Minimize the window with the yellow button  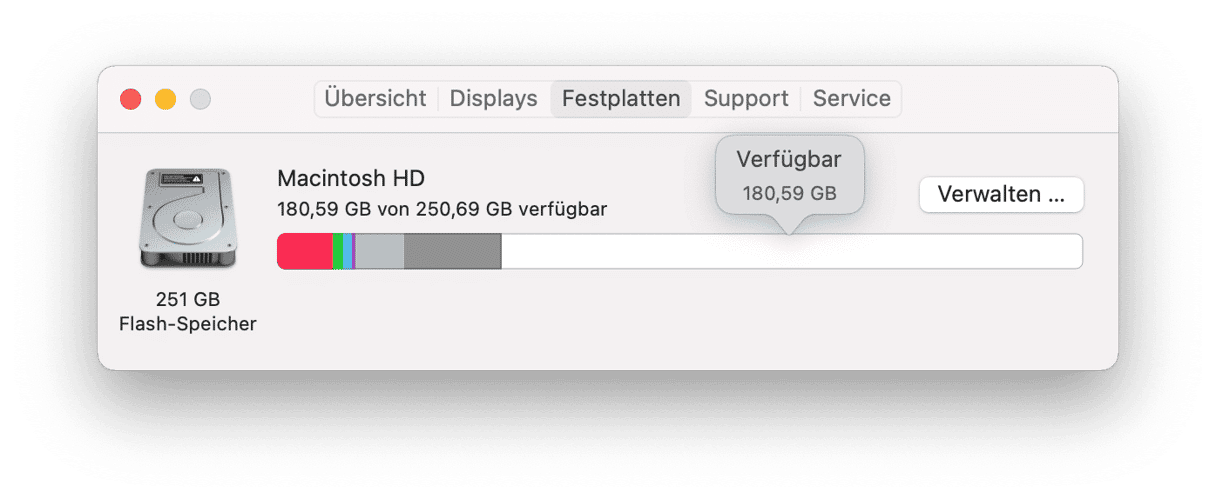165,99
